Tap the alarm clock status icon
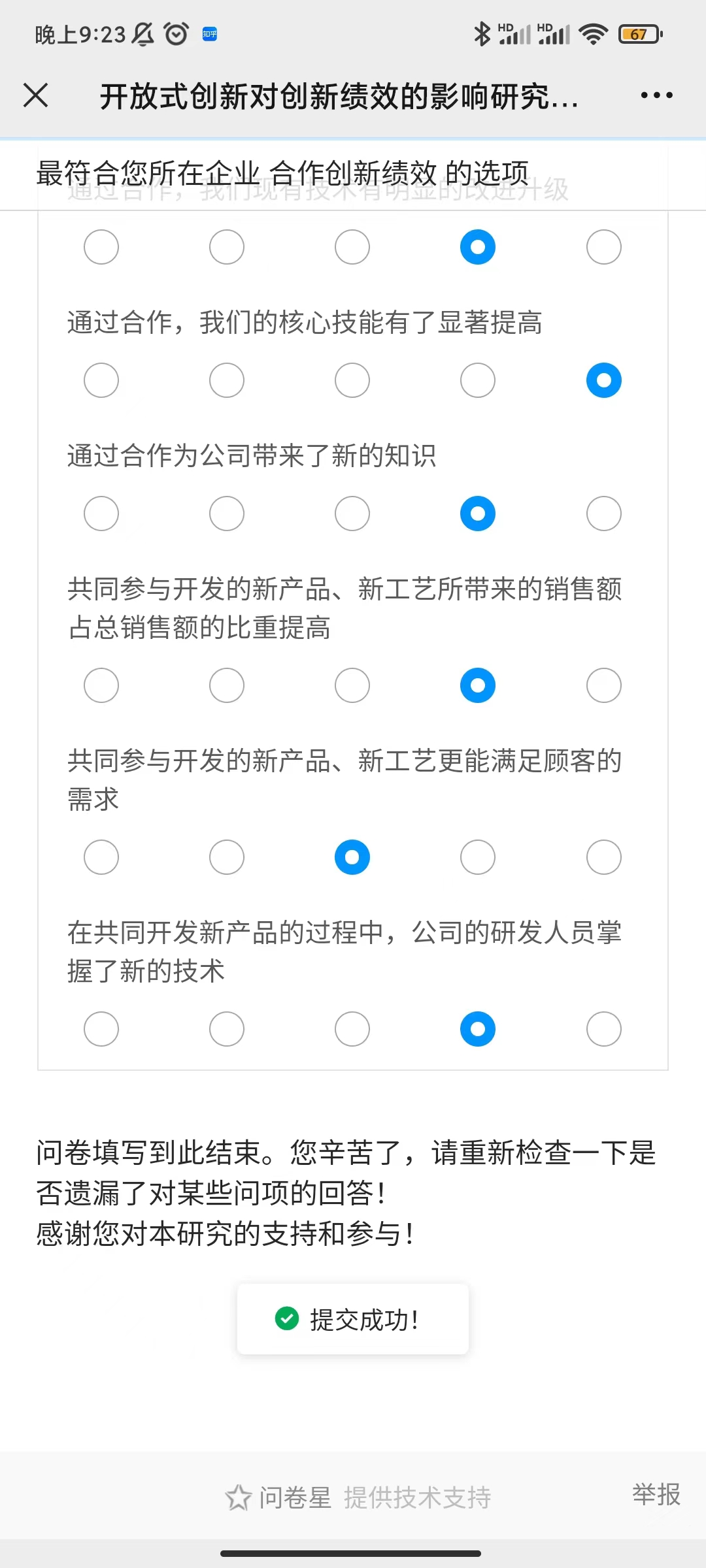The image size is (706, 1568). [x=176, y=34]
